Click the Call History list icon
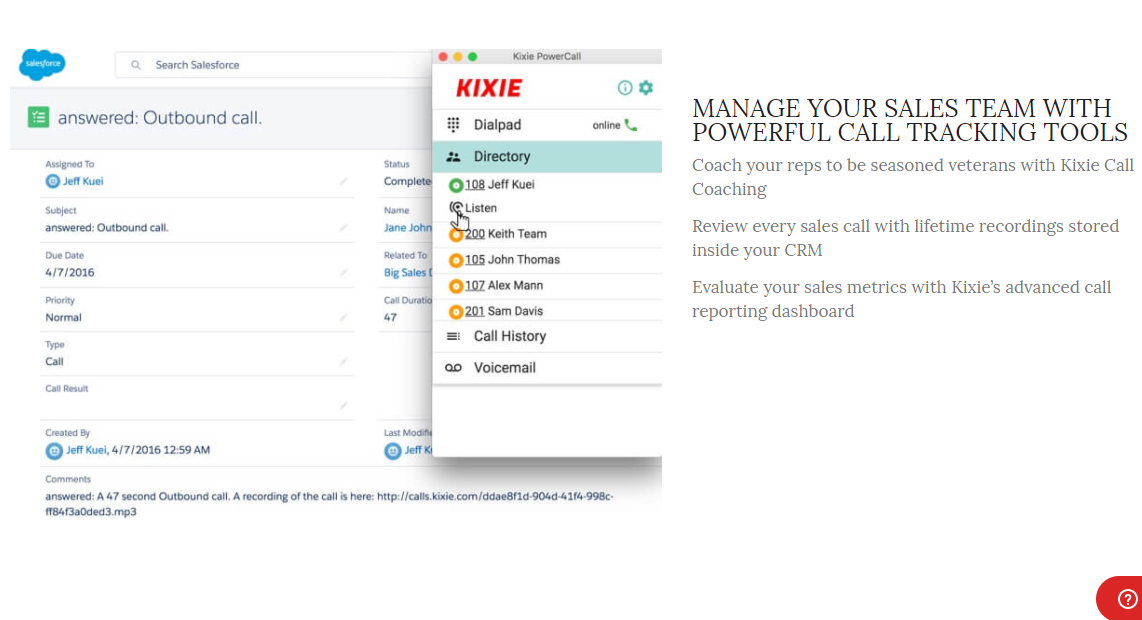Screen dimensions: 1142x620 (x=453, y=337)
